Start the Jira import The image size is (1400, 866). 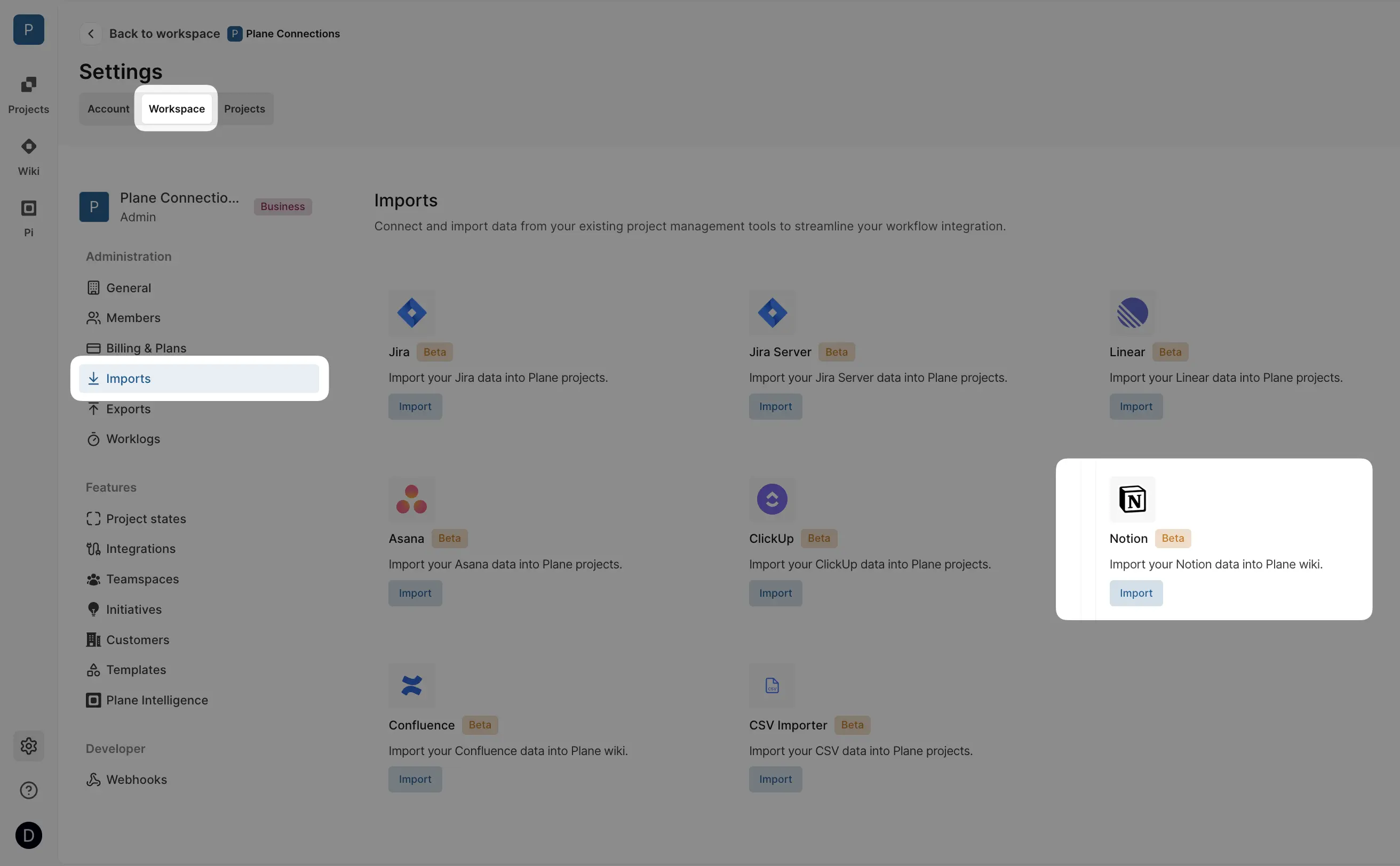pos(415,407)
